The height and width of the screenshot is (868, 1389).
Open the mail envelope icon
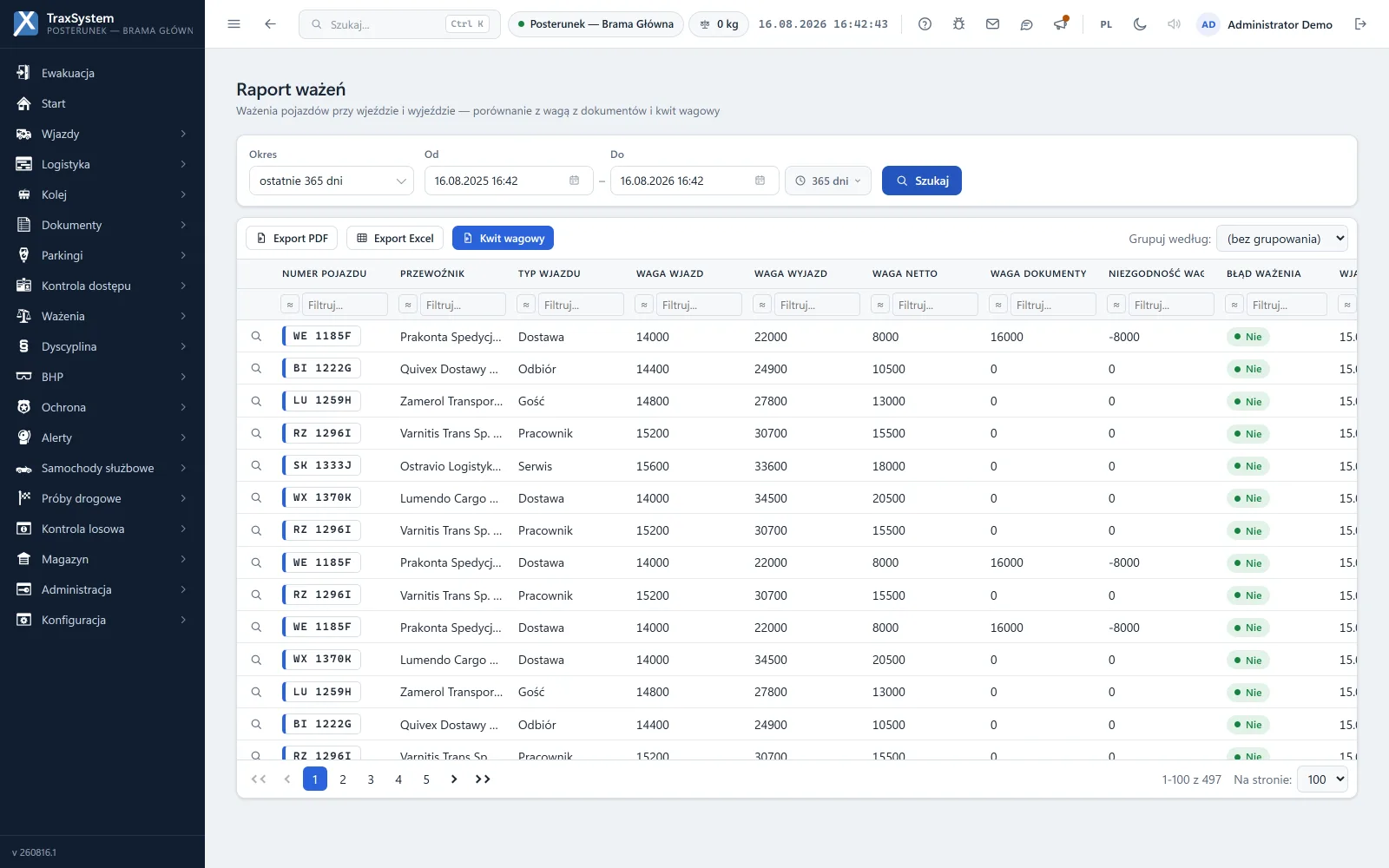[x=992, y=24]
